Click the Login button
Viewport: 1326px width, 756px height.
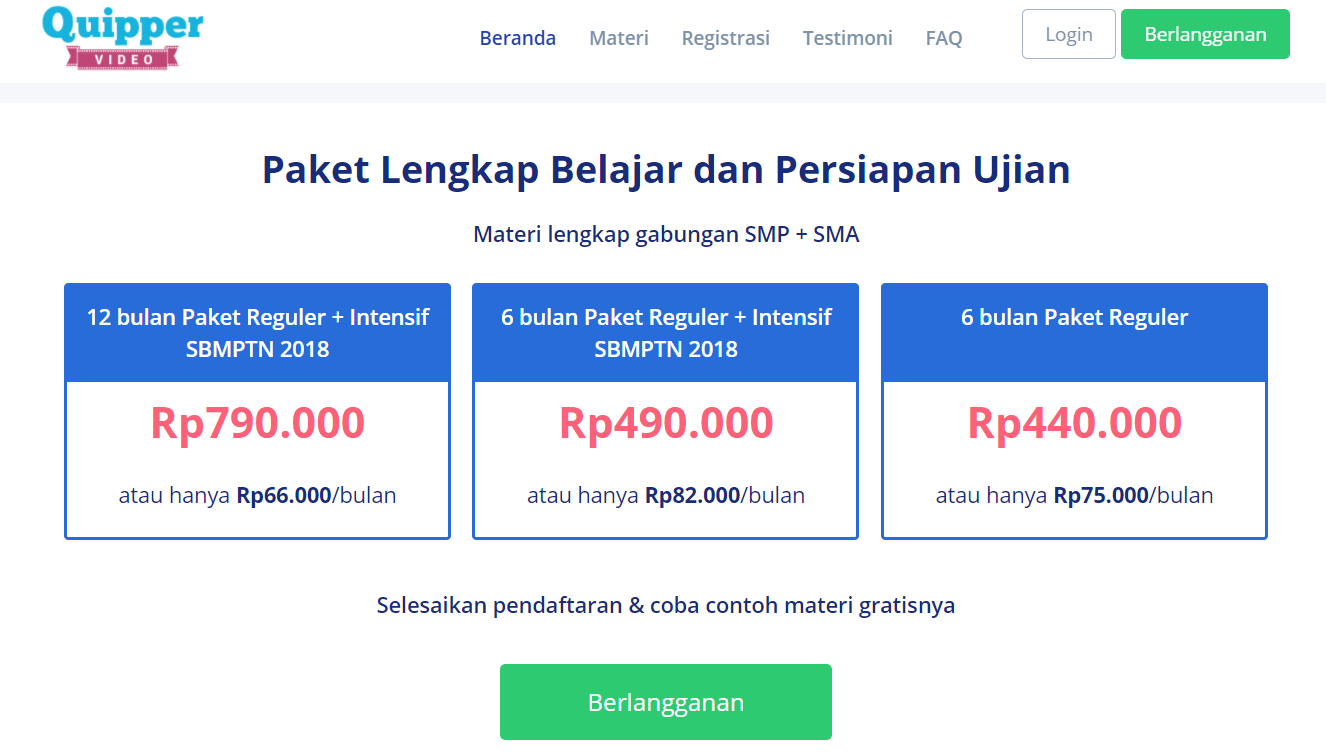pos(1068,33)
